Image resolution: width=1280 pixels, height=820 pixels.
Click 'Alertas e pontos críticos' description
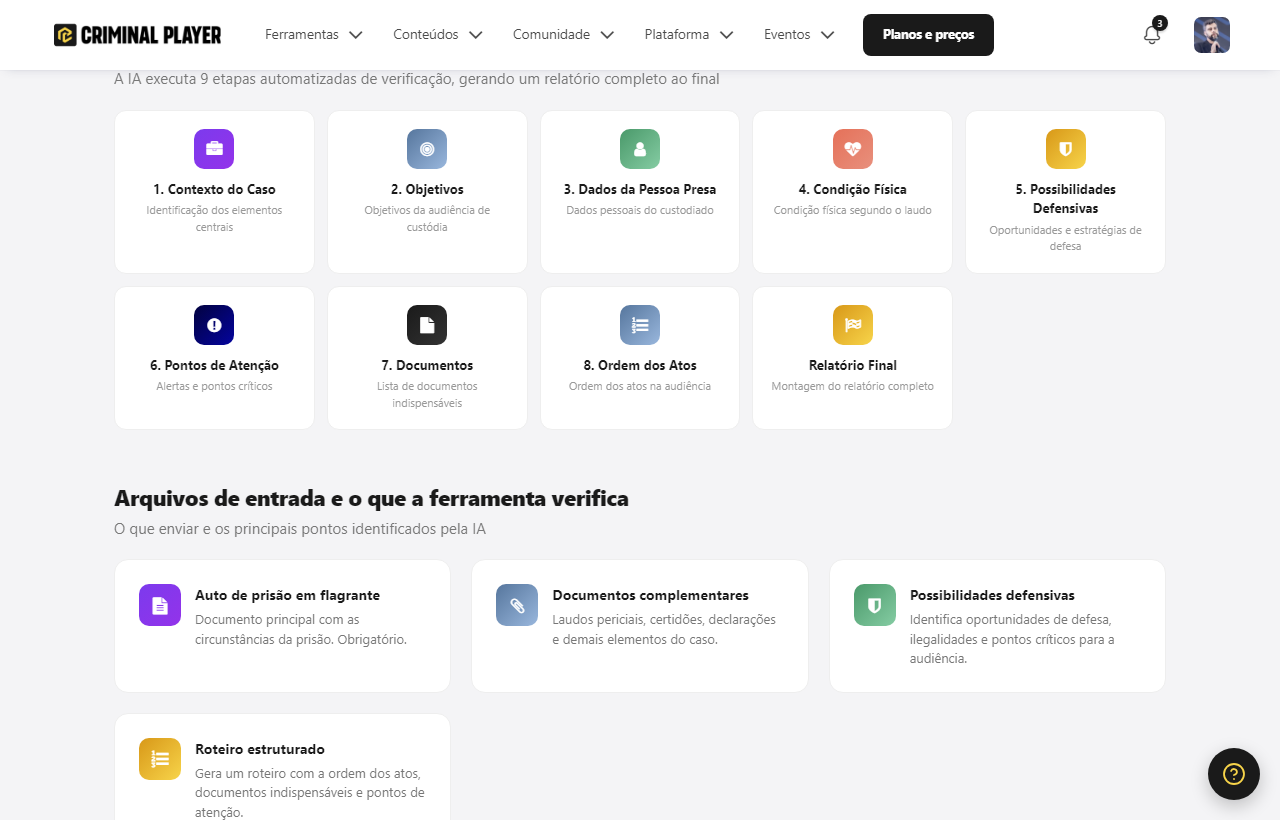tap(214, 386)
